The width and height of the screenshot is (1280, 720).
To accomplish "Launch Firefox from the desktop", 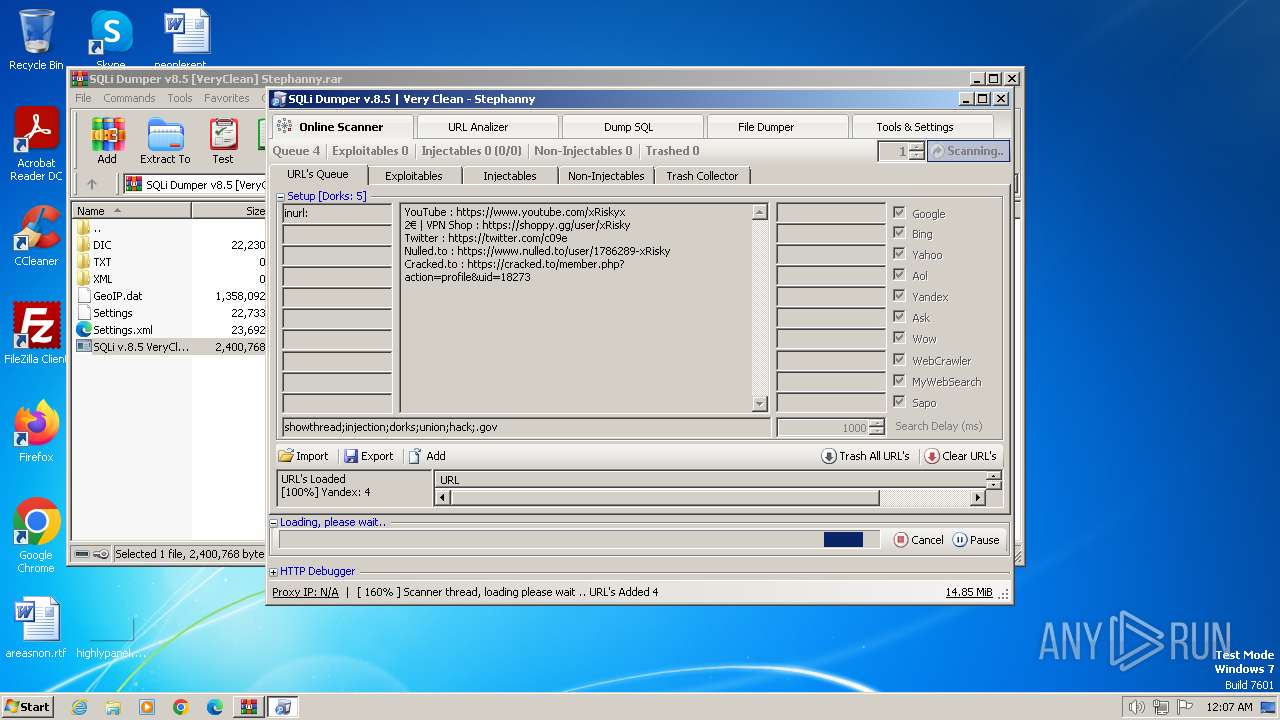I will point(36,431).
